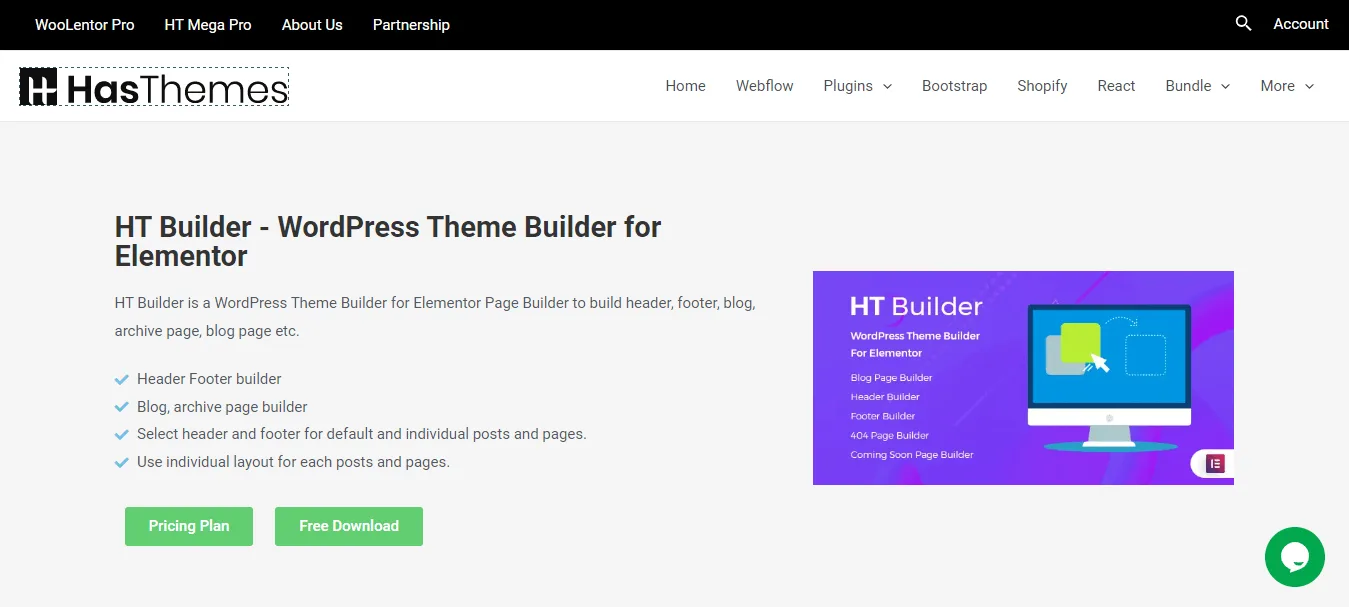Open the Bootstrap menu item
Screen dimensions: 1349x607
pos(954,86)
